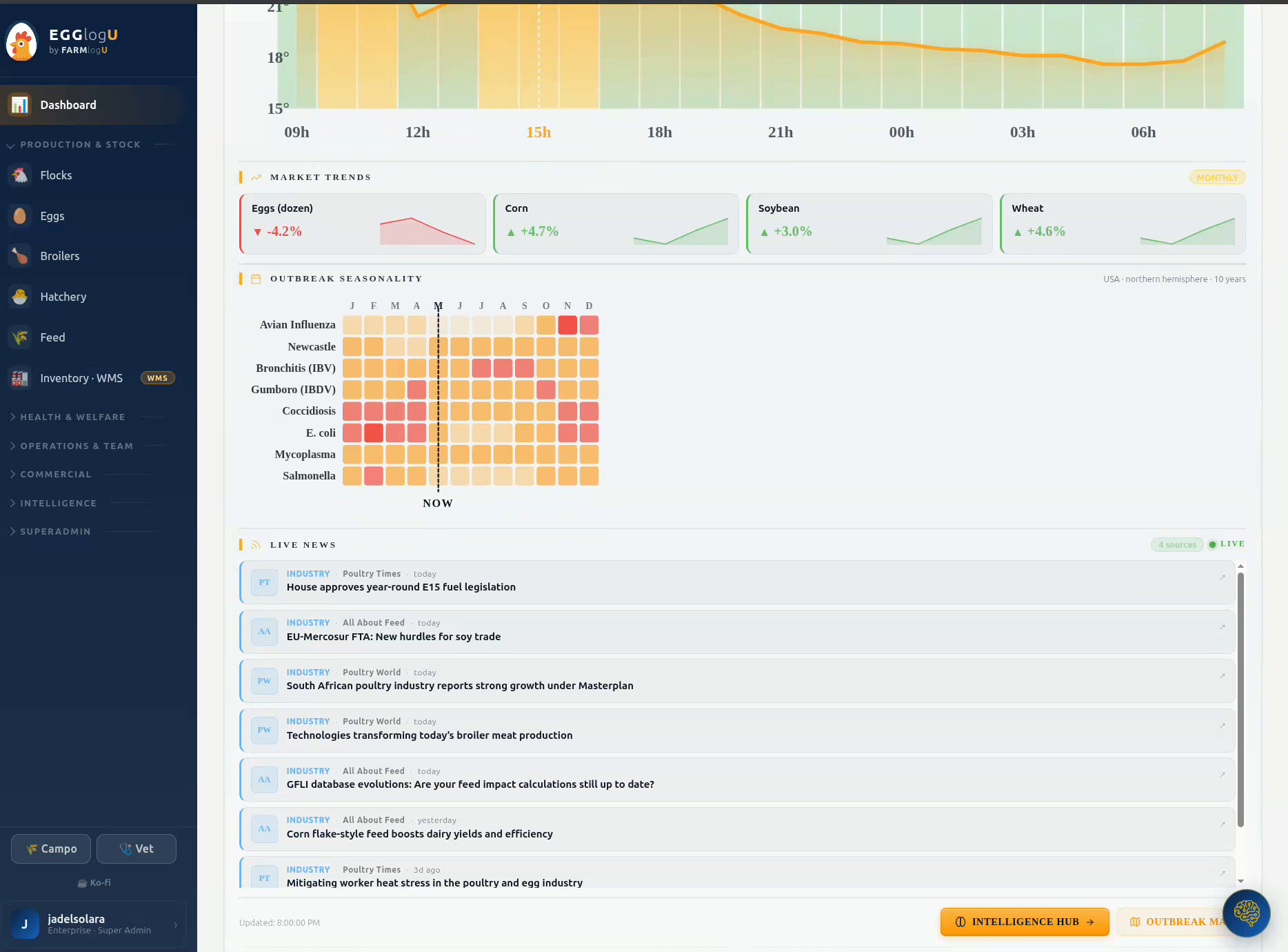Click the Feed wheat icon

pyautogui.click(x=20, y=337)
